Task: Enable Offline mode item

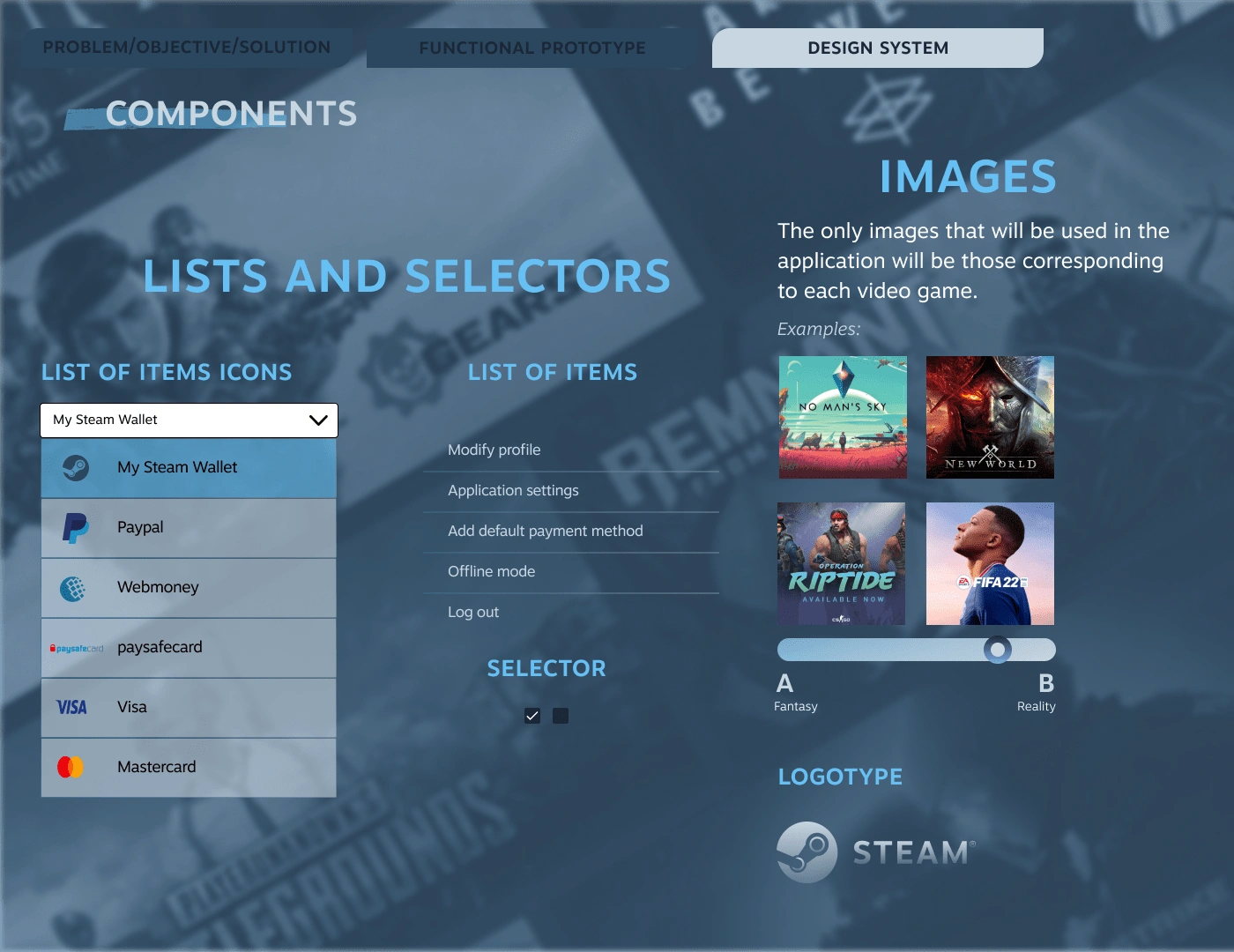Action: [x=571, y=572]
